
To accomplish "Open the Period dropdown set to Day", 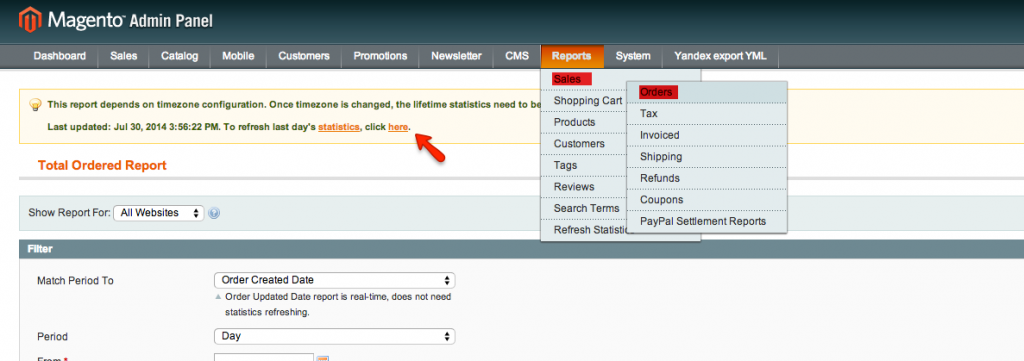I will (x=334, y=337).
